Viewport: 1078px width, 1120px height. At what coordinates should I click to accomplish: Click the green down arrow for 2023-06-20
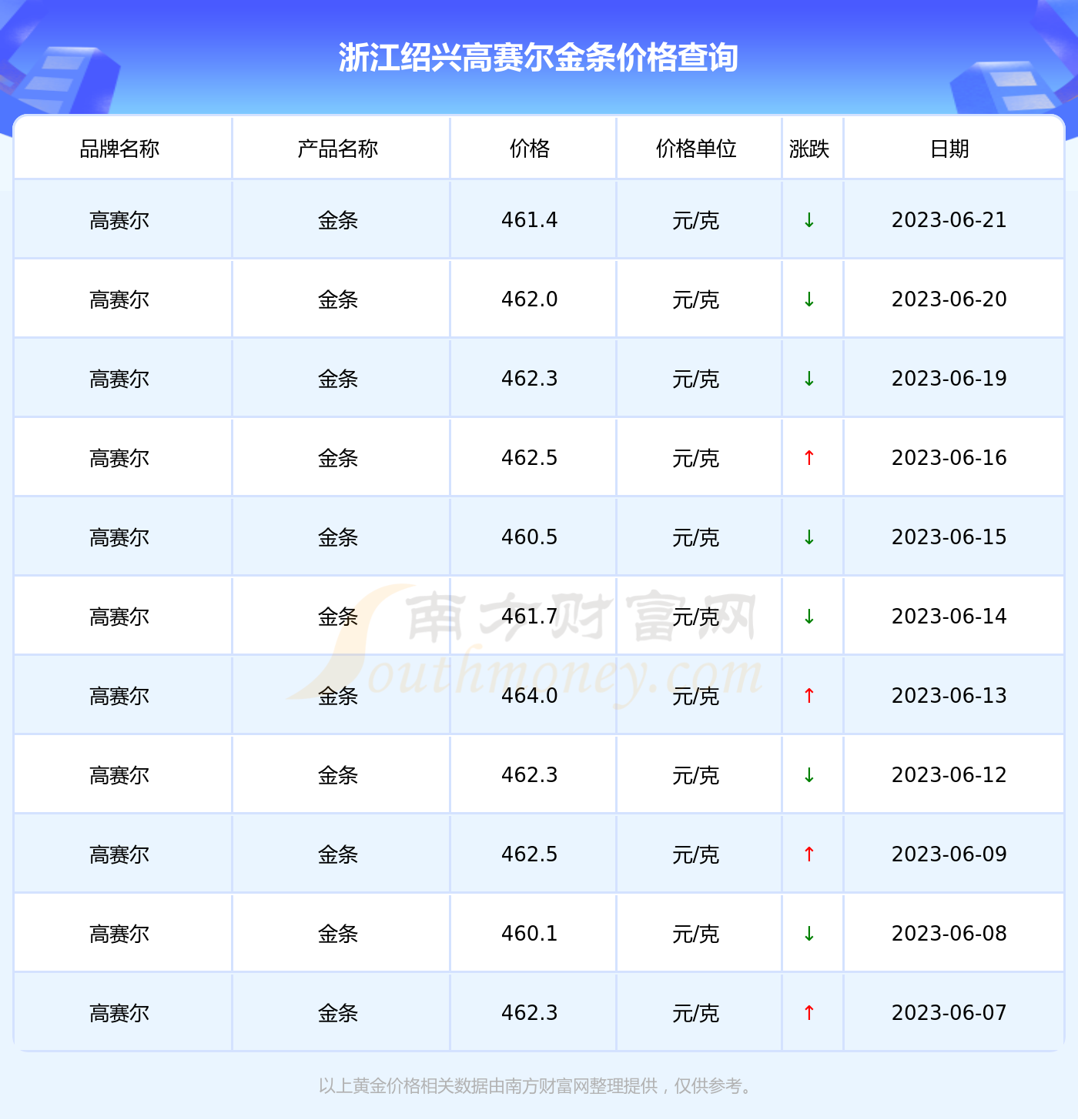point(808,299)
